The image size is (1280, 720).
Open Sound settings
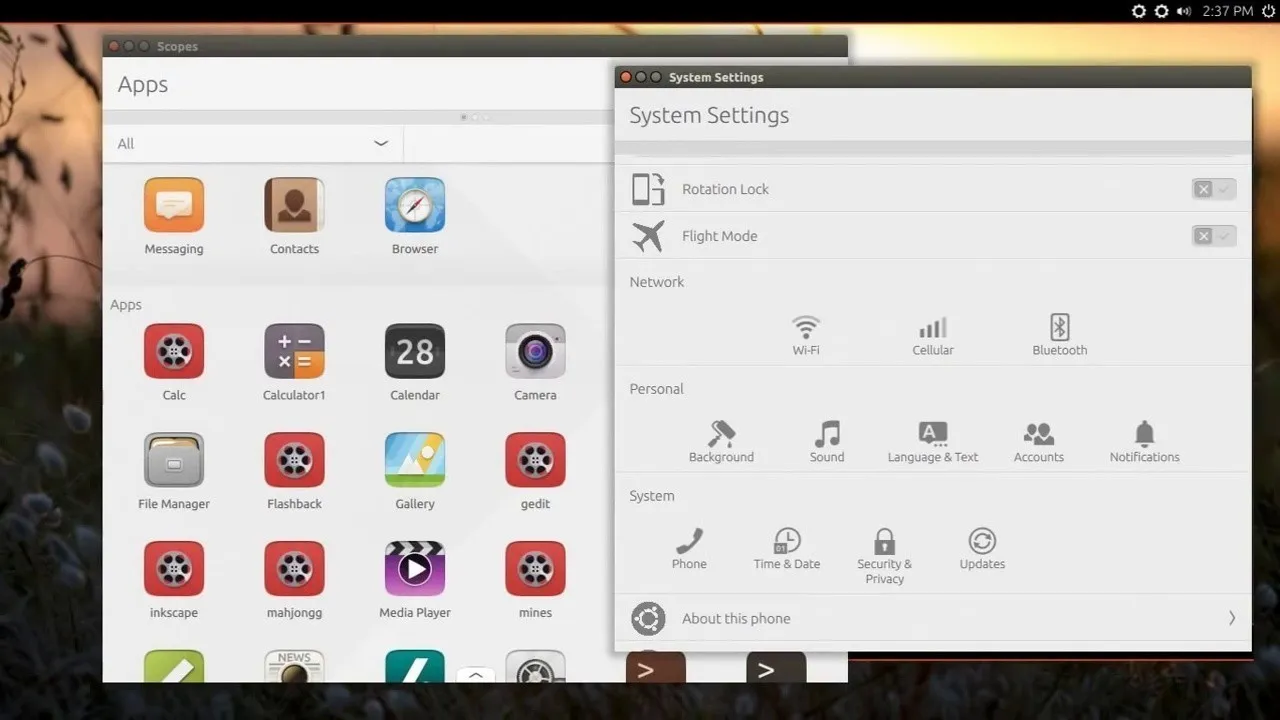point(826,440)
